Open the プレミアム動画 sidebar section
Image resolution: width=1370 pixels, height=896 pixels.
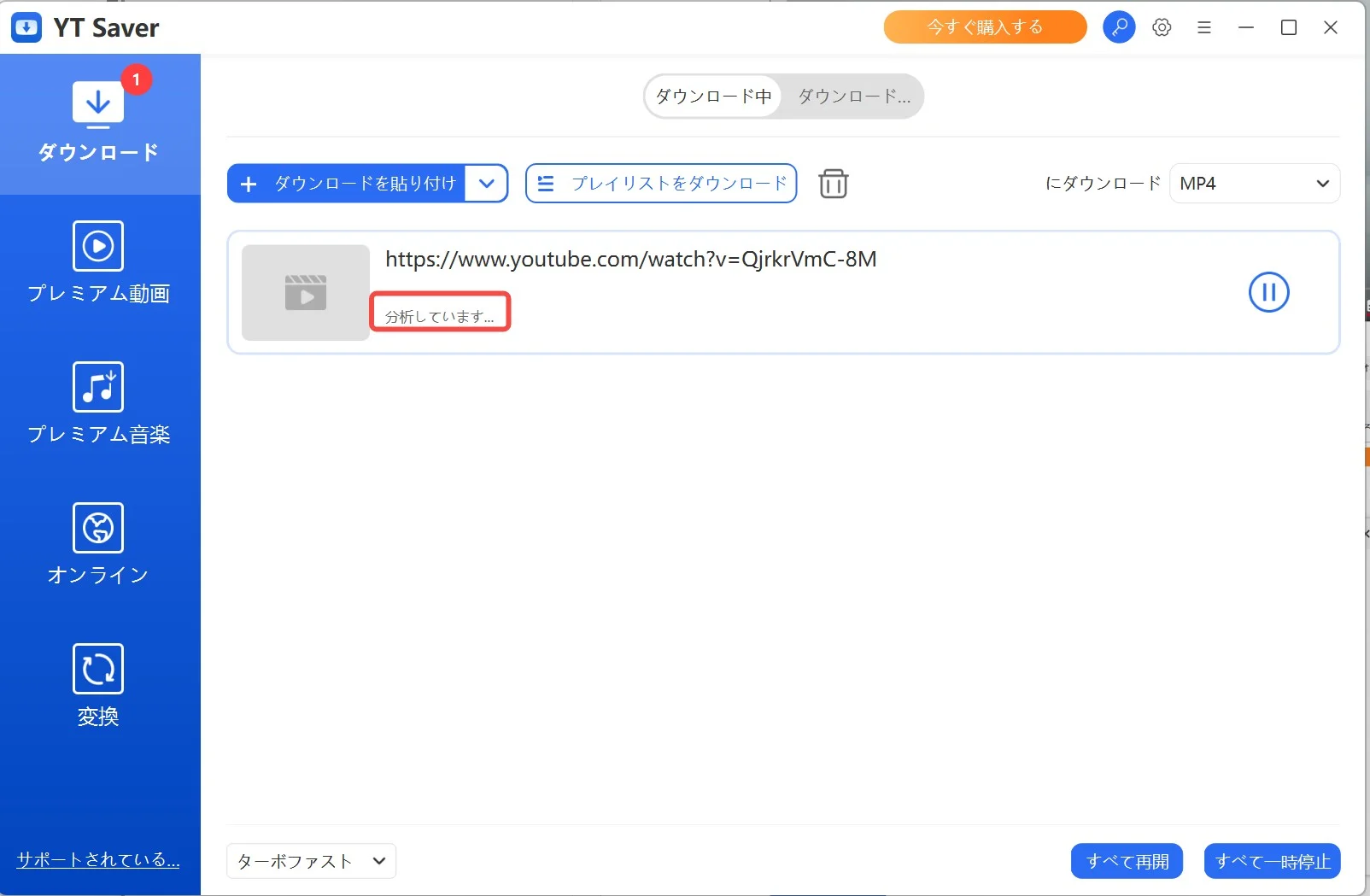(99, 263)
